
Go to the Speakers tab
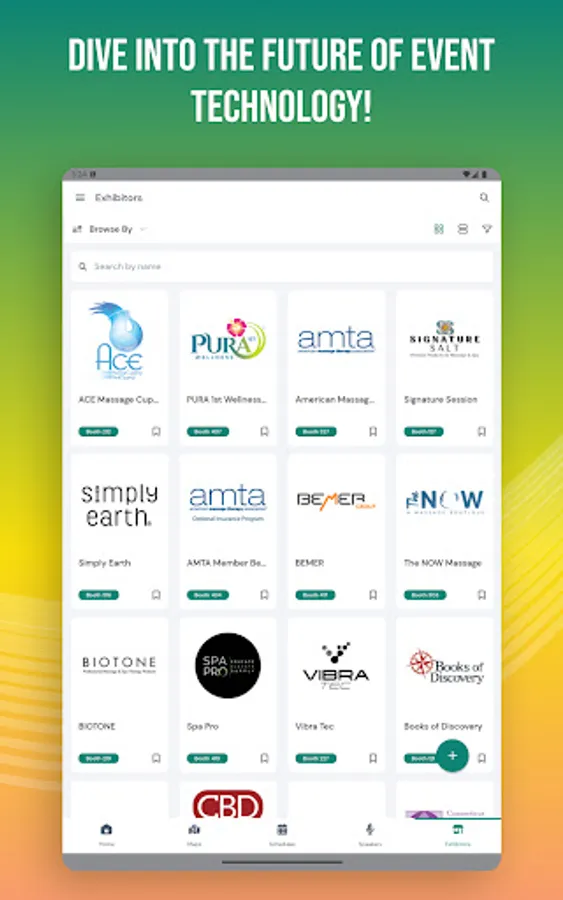pyautogui.click(x=370, y=835)
